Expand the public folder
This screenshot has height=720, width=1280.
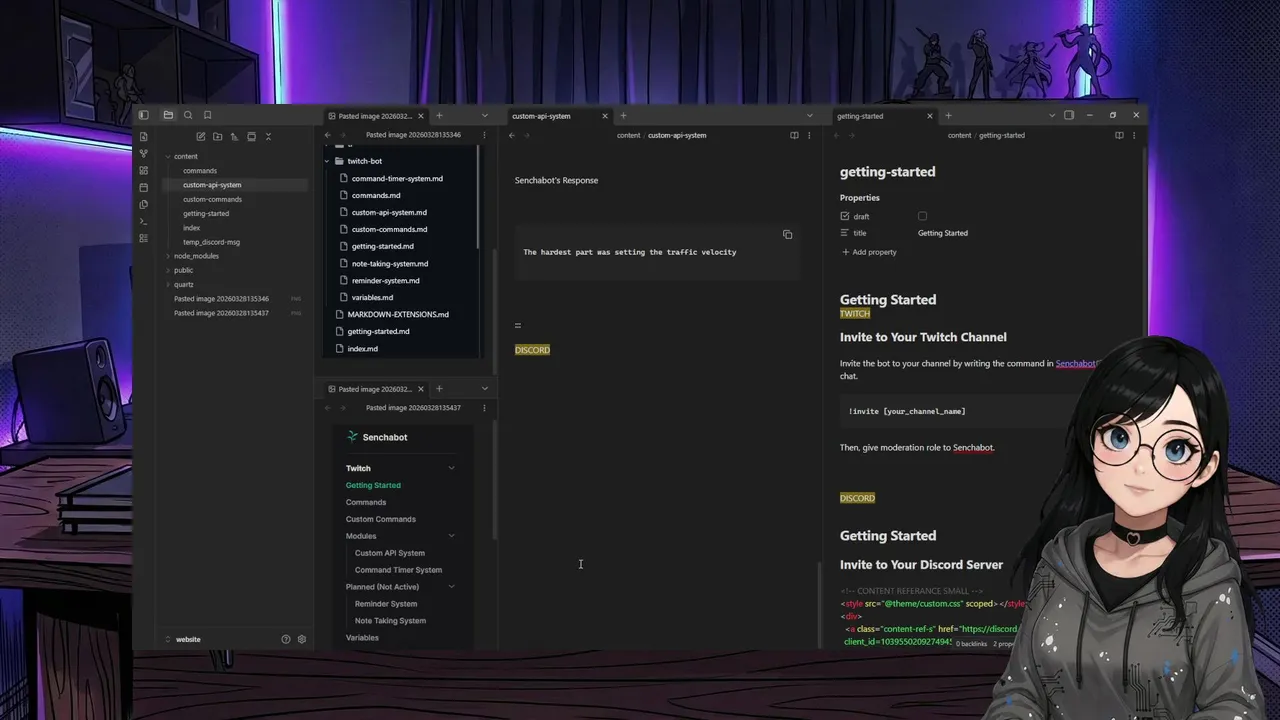(168, 270)
